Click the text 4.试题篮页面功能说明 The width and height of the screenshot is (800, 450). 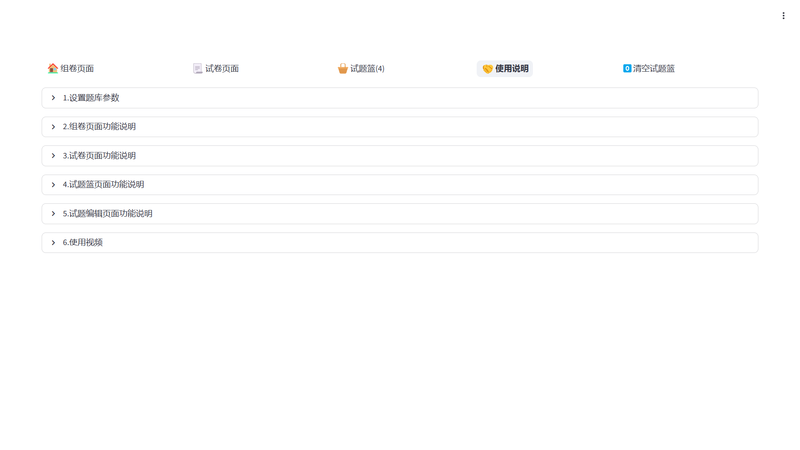click(103, 185)
